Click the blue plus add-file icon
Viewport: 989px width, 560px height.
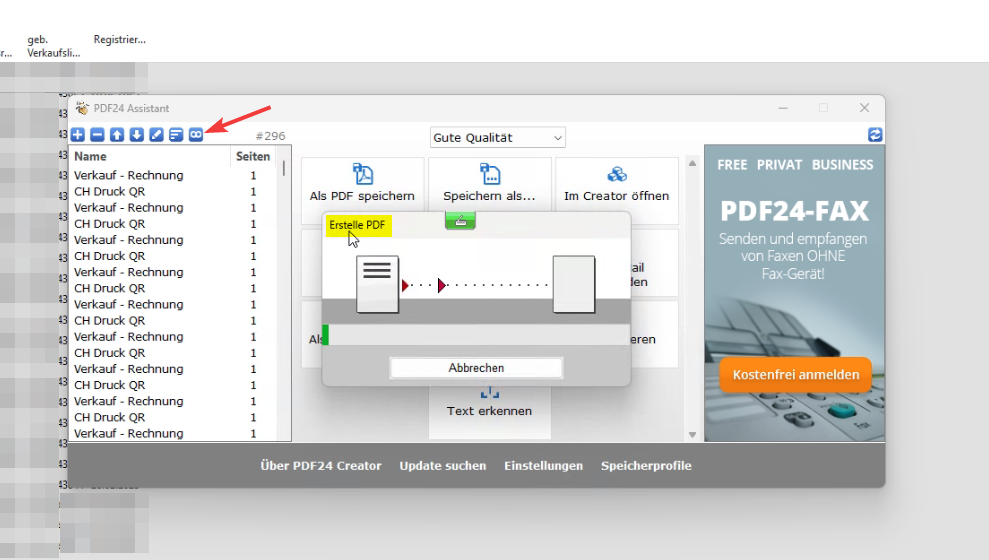78,135
